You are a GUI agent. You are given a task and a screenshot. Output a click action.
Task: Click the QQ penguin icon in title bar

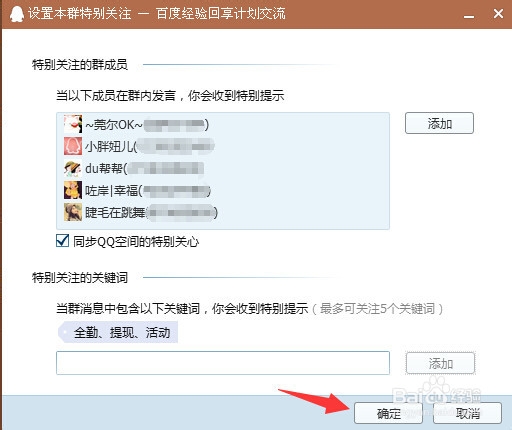coord(17,14)
